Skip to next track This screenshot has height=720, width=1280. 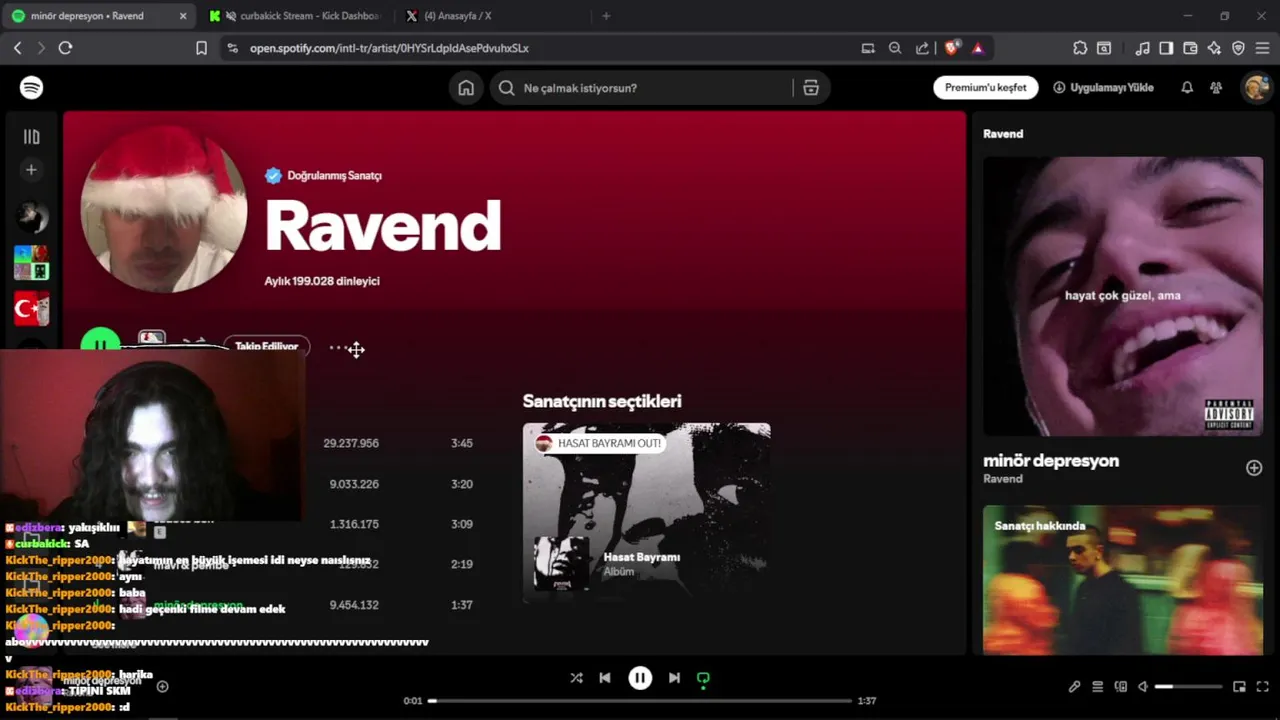pyautogui.click(x=674, y=678)
